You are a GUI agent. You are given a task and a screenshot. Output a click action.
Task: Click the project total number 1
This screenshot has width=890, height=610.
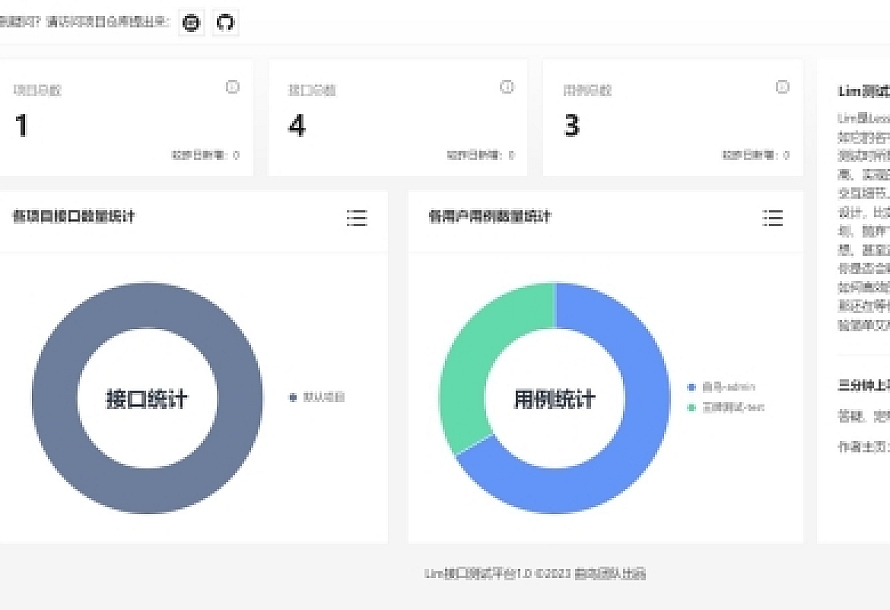21,126
